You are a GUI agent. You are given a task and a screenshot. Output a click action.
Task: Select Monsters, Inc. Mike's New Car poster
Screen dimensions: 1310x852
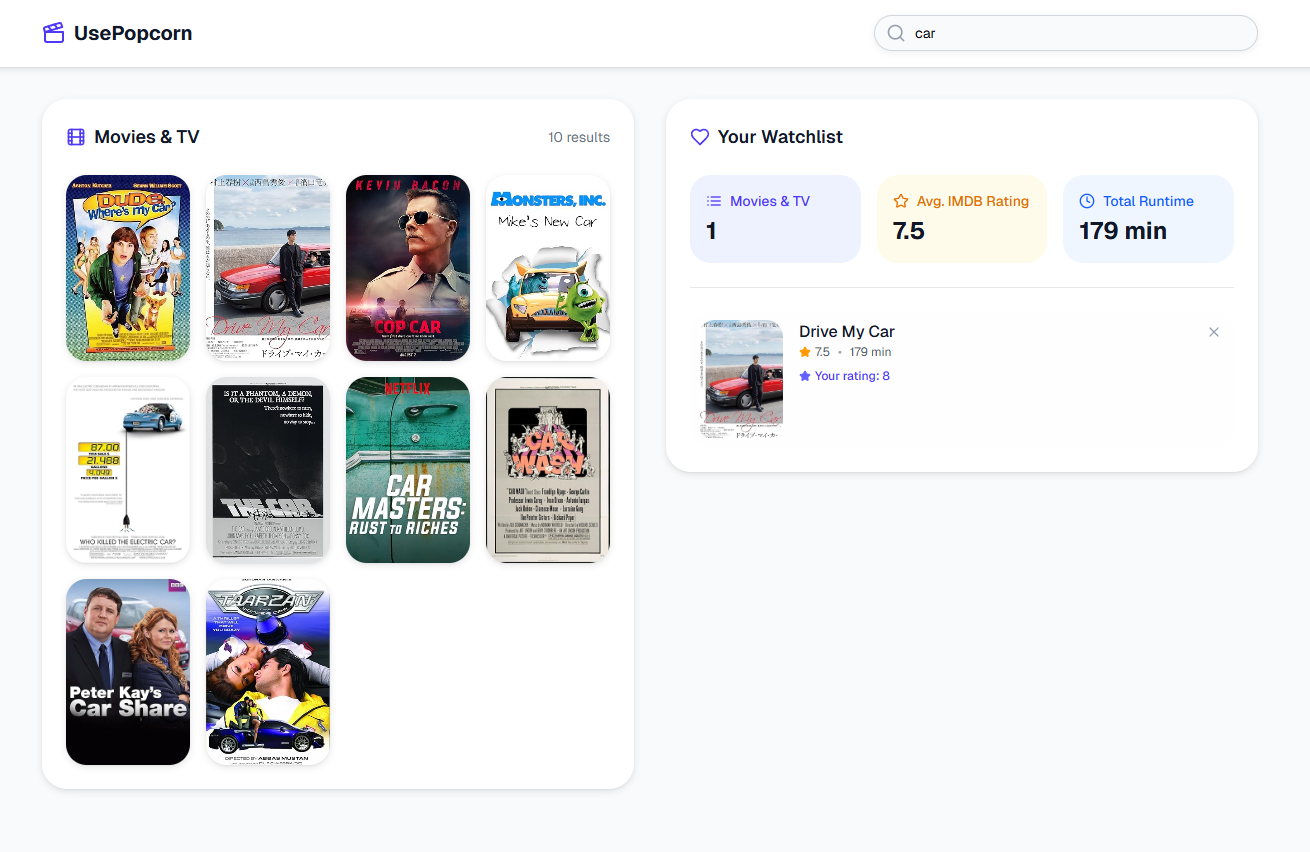tap(548, 268)
